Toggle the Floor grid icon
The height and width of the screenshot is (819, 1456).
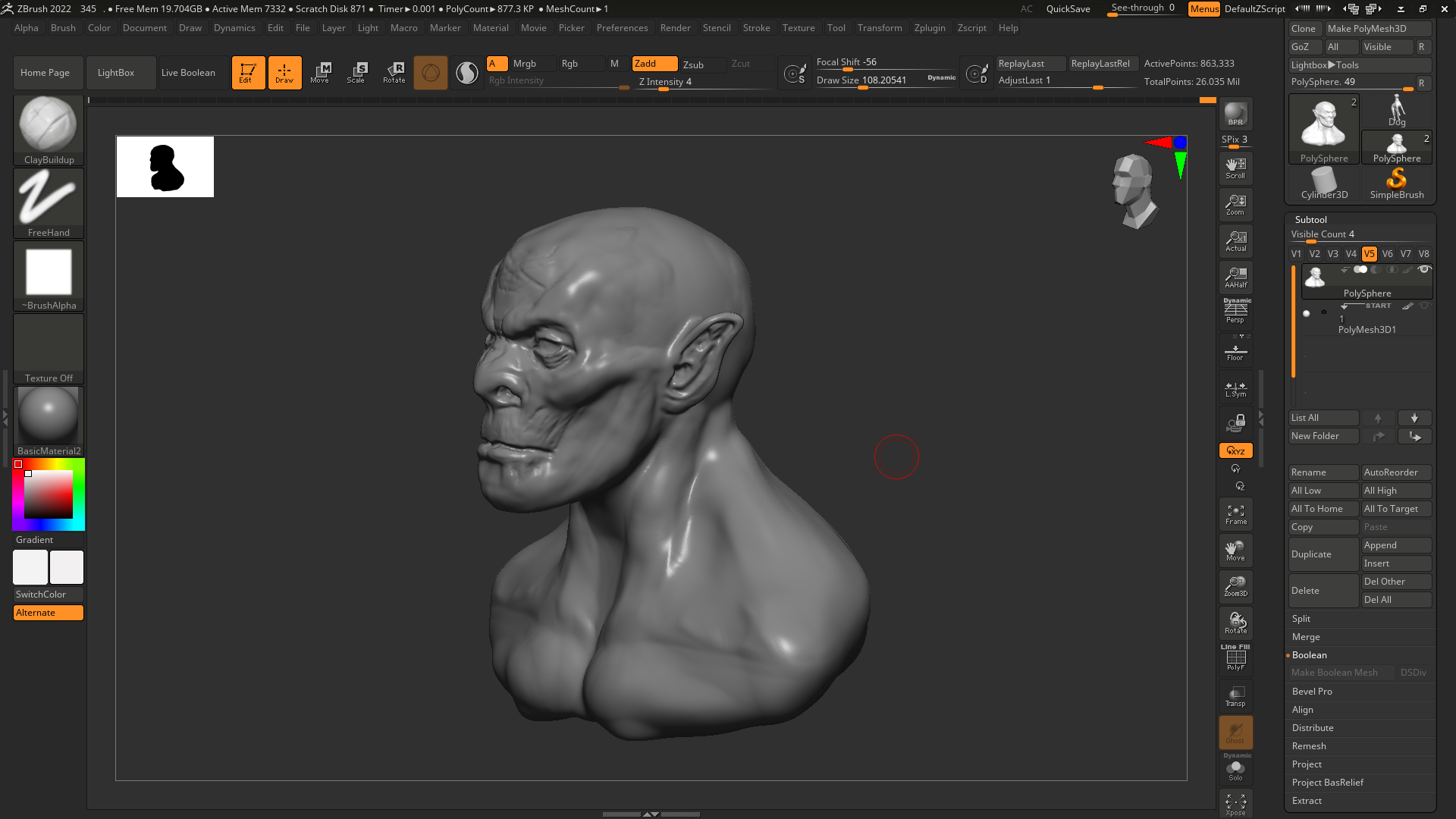1235,352
